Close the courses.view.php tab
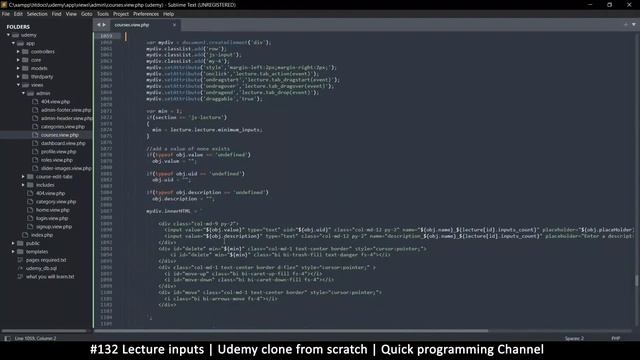Screen dimensions: 640x360 (174, 25)
